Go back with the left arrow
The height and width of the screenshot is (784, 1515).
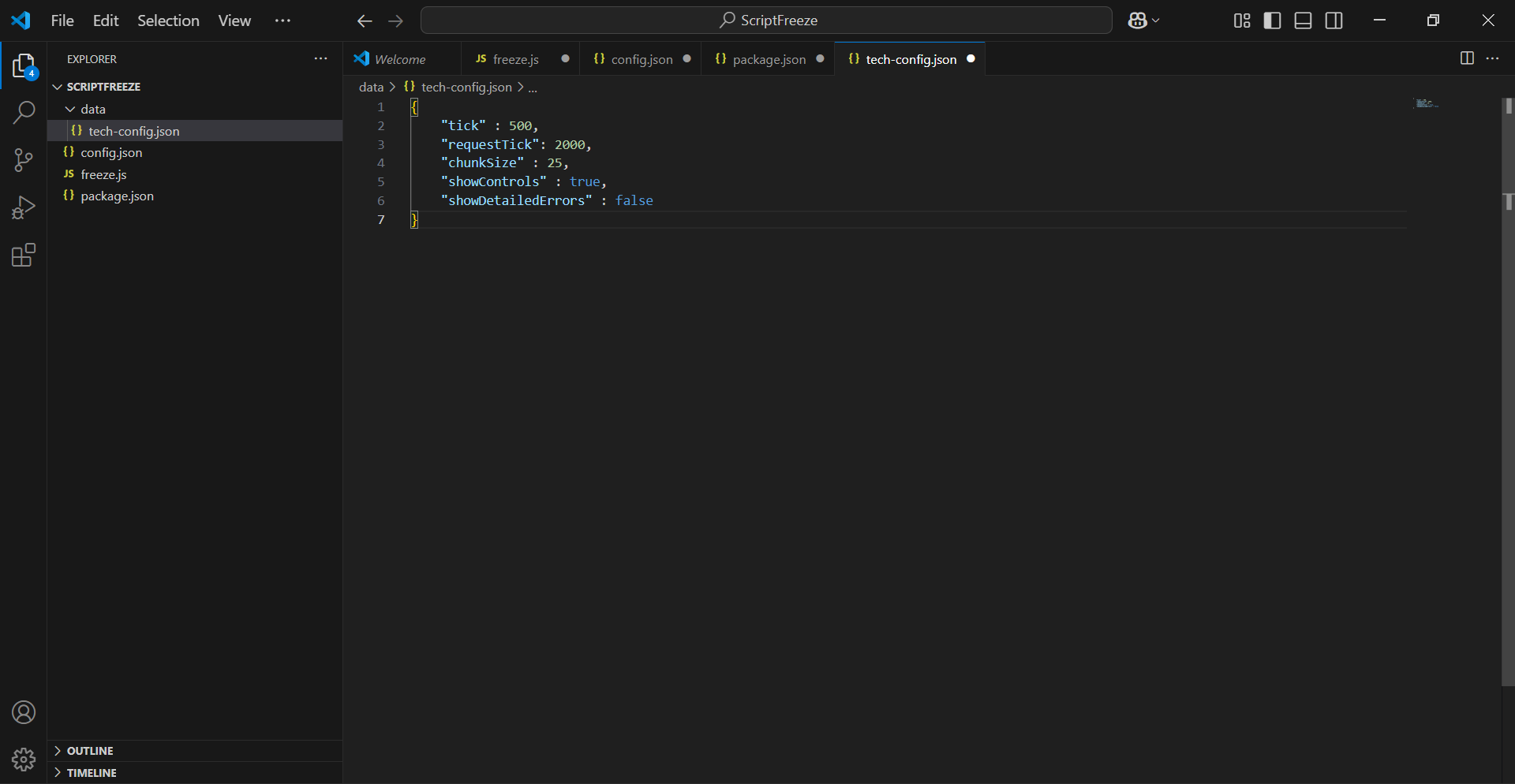click(x=365, y=21)
